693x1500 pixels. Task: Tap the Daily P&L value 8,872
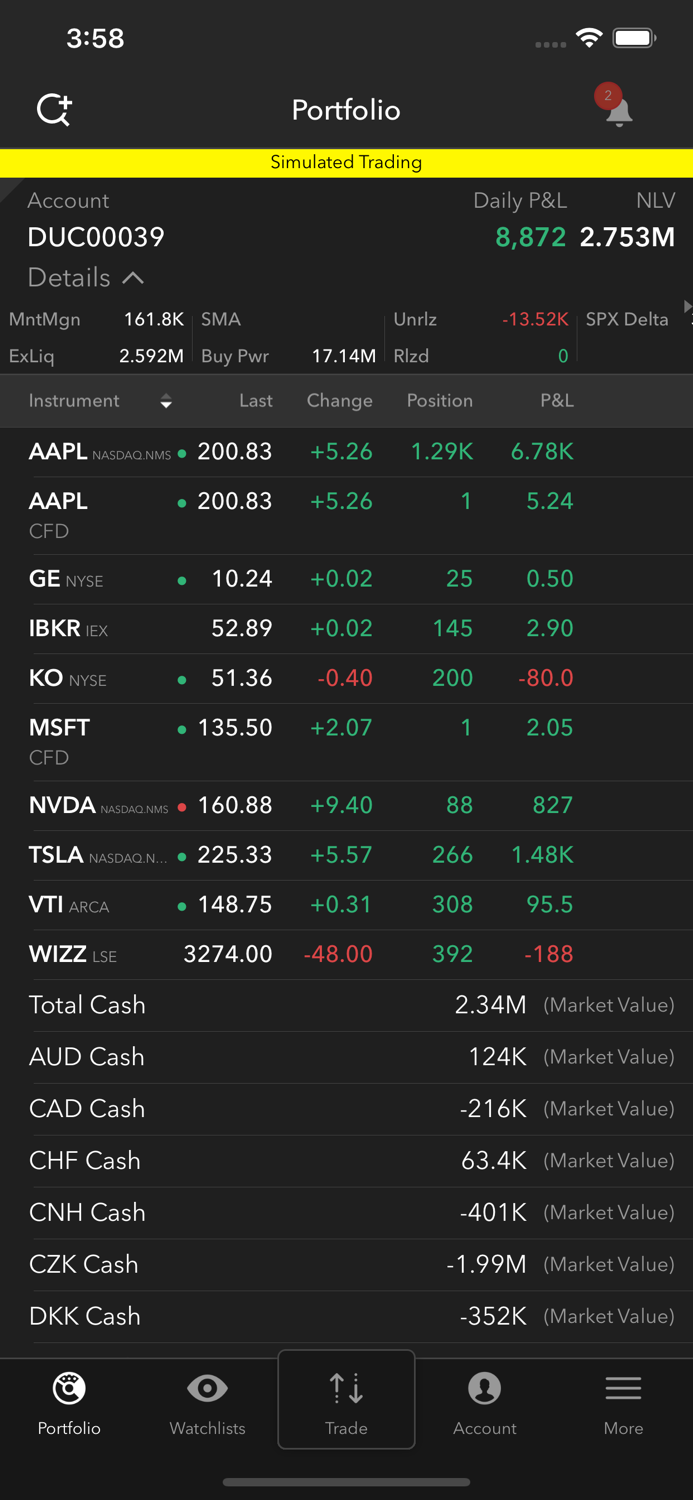pos(530,238)
